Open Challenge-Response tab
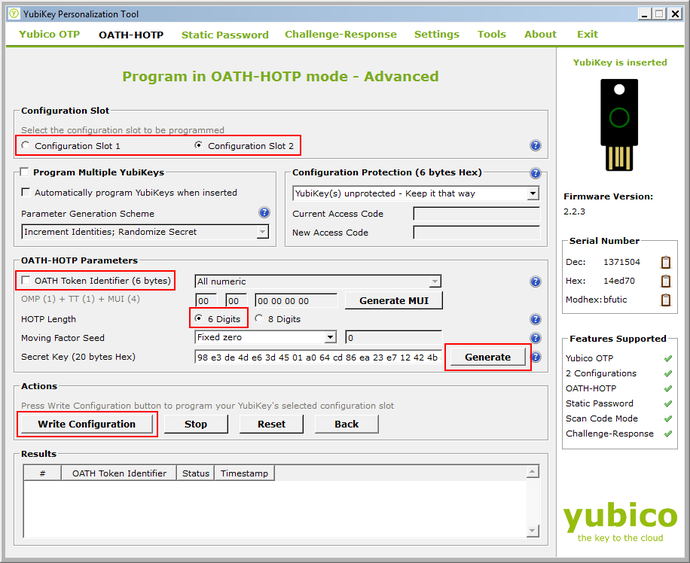Screen dimensions: 690x563 click(x=341, y=34)
